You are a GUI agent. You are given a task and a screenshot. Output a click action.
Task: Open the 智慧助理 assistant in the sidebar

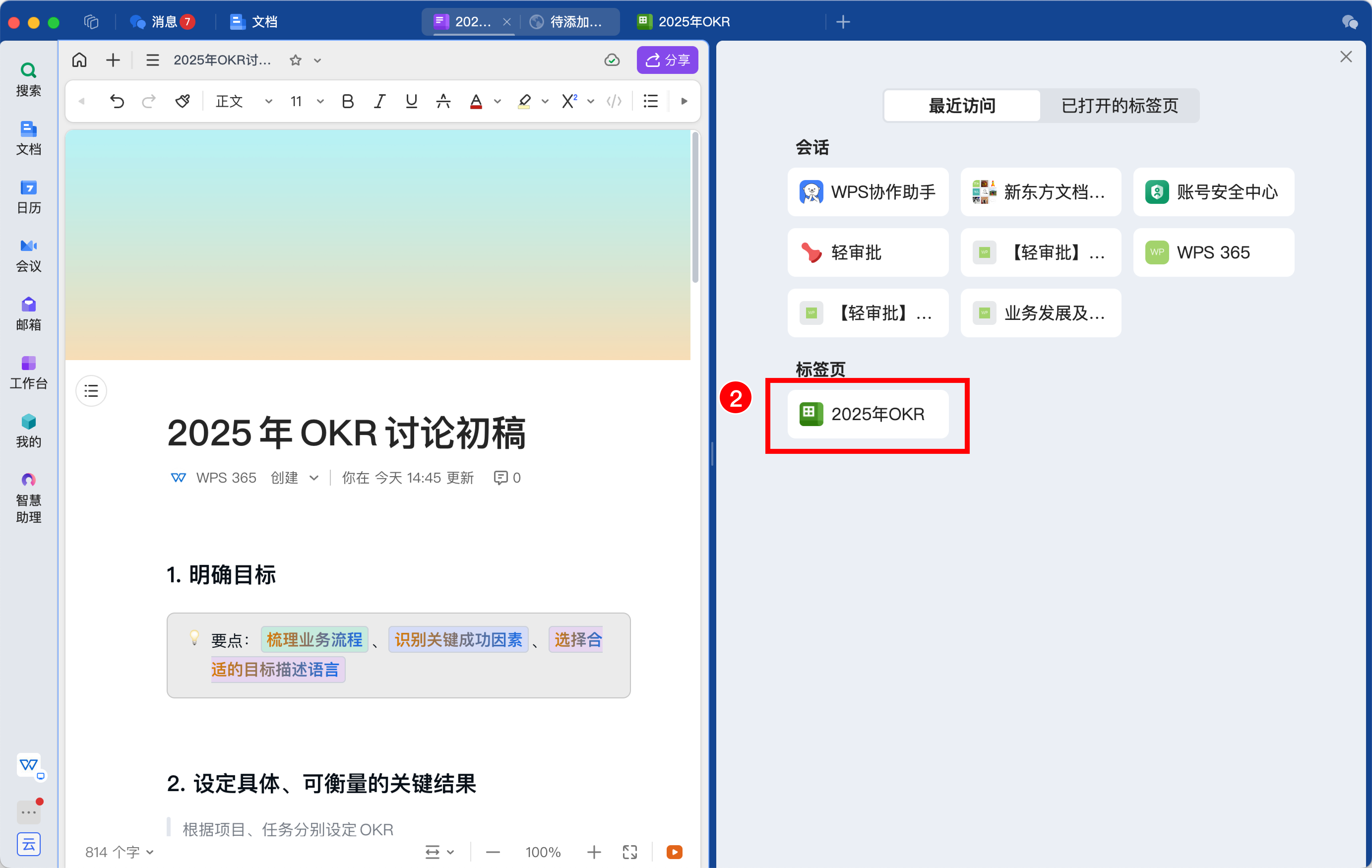(x=29, y=498)
